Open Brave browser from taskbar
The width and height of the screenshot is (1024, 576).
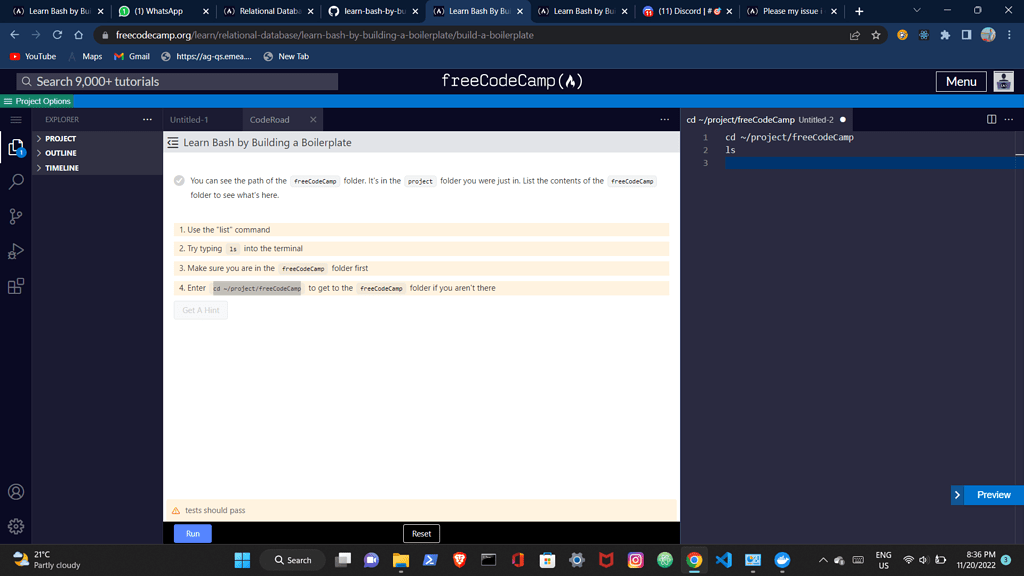pos(459,560)
